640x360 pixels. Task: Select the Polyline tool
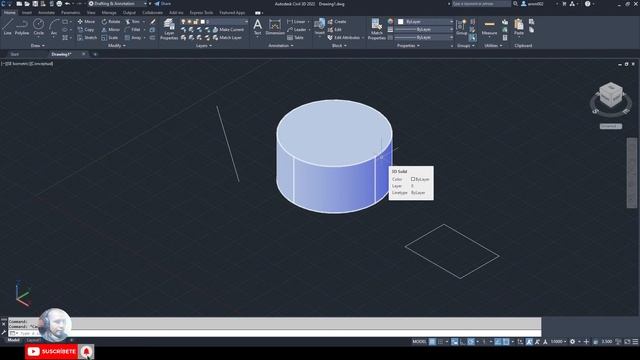pyautogui.click(x=22, y=27)
